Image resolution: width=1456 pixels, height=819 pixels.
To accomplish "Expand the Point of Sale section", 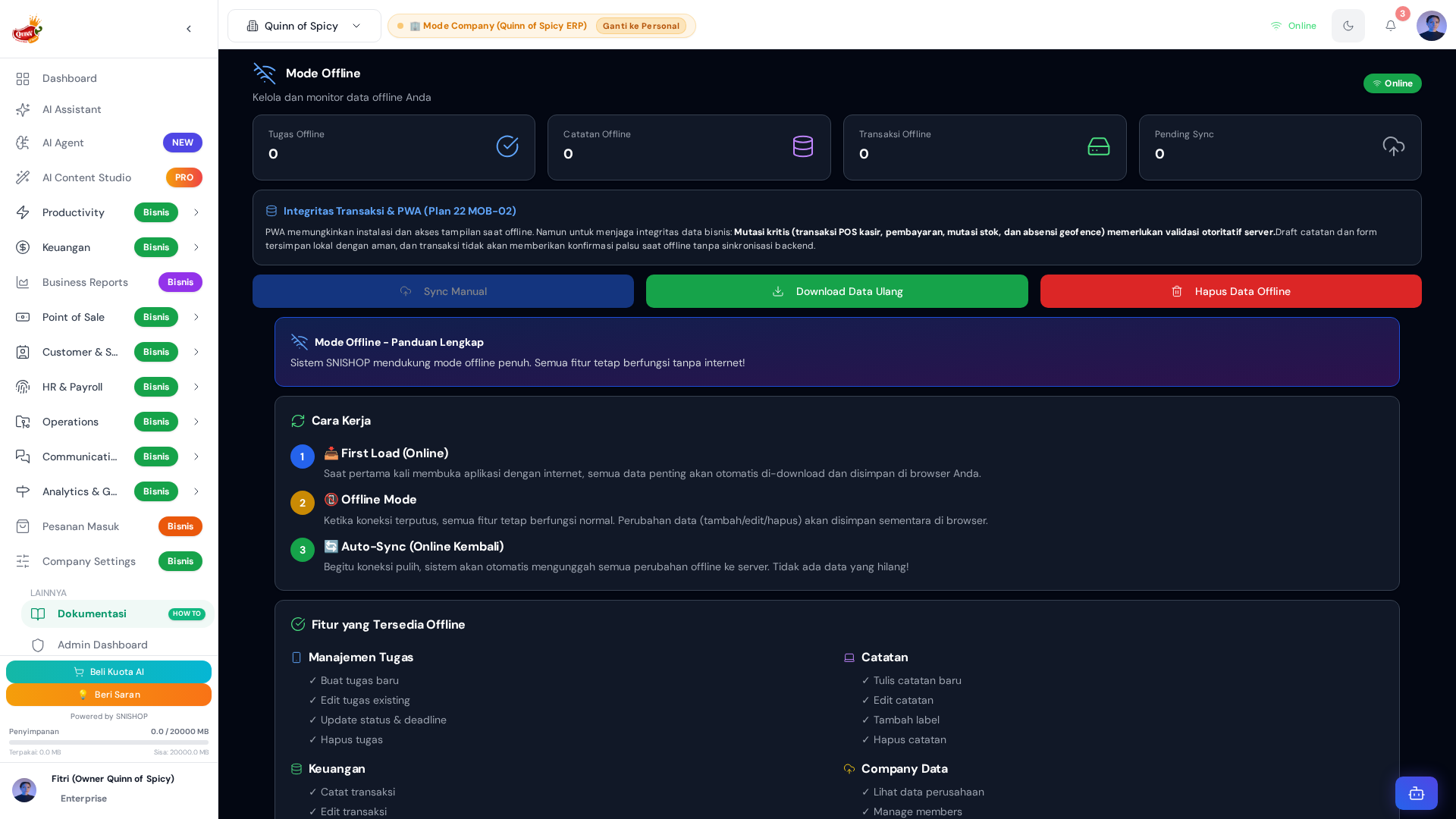I will (x=108, y=317).
